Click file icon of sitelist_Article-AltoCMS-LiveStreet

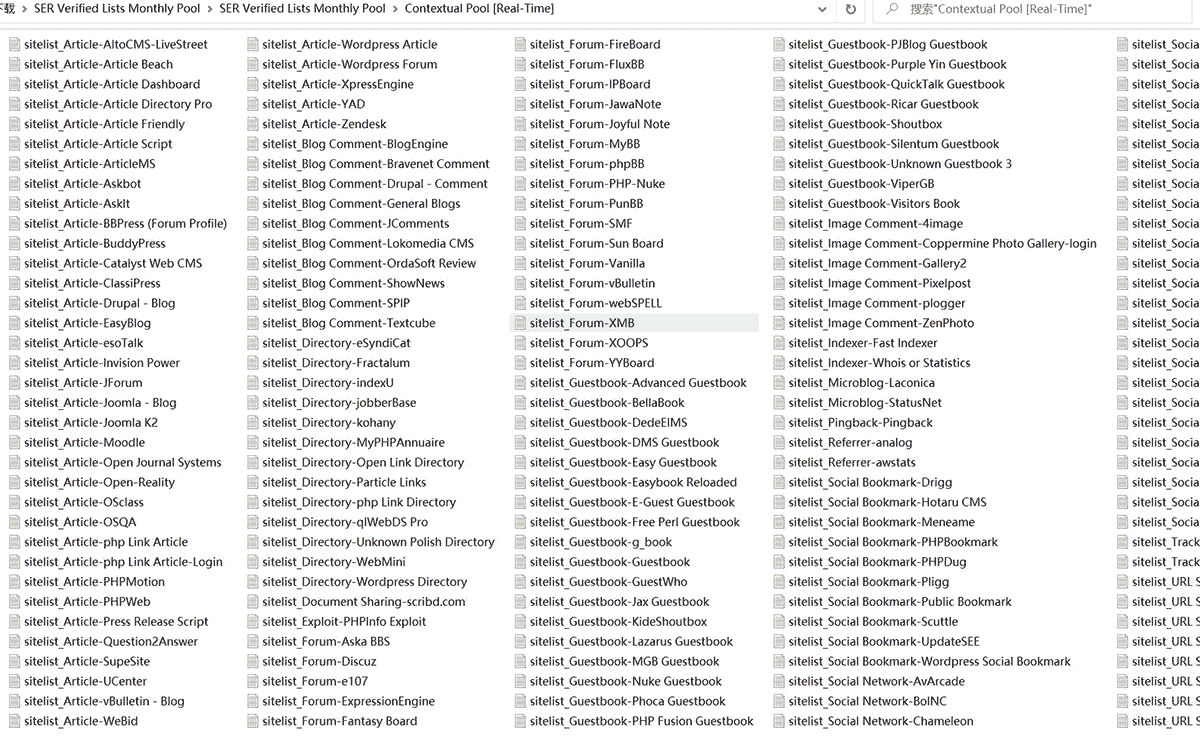tap(14, 44)
